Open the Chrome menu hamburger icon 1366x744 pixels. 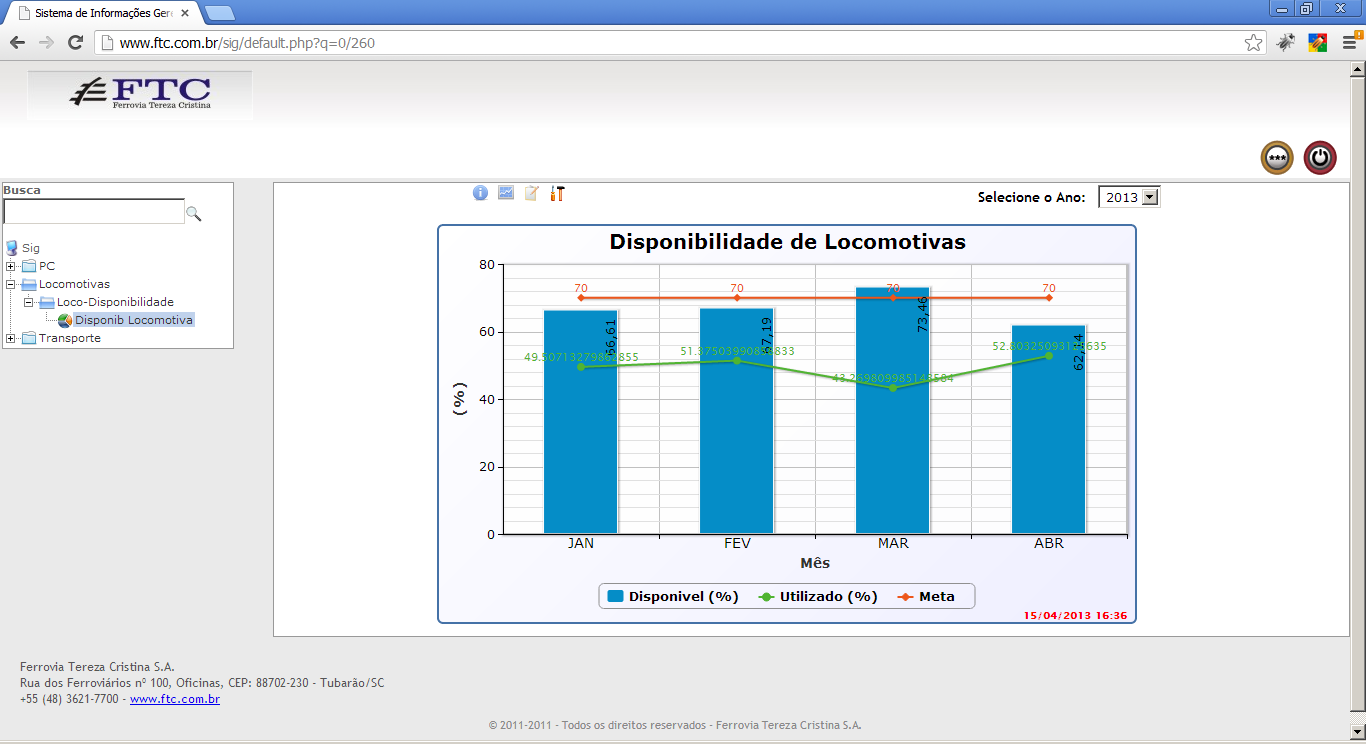tap(1350, 43)
